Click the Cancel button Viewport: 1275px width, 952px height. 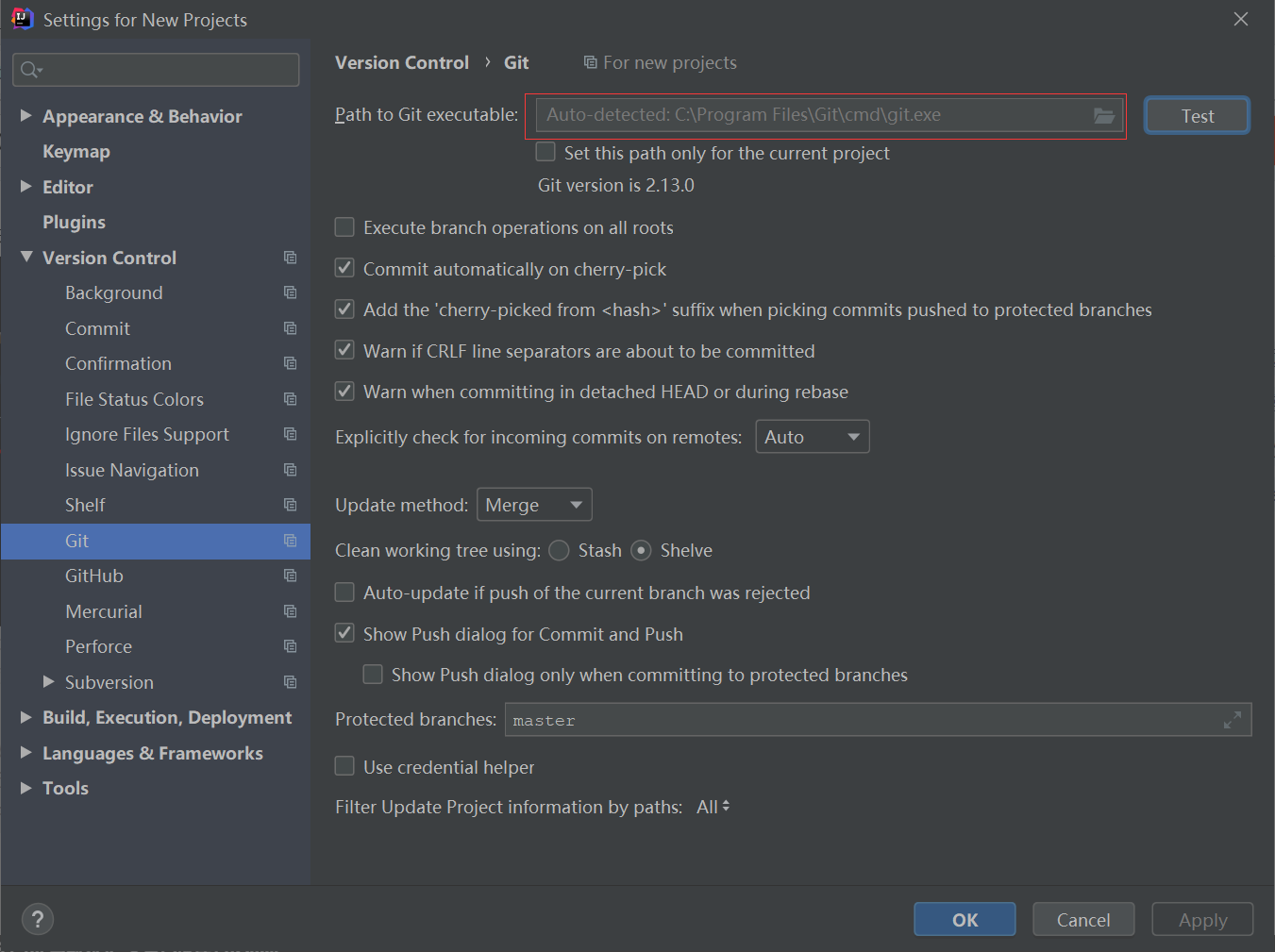pyautogui.click(x=1083, y=919)
